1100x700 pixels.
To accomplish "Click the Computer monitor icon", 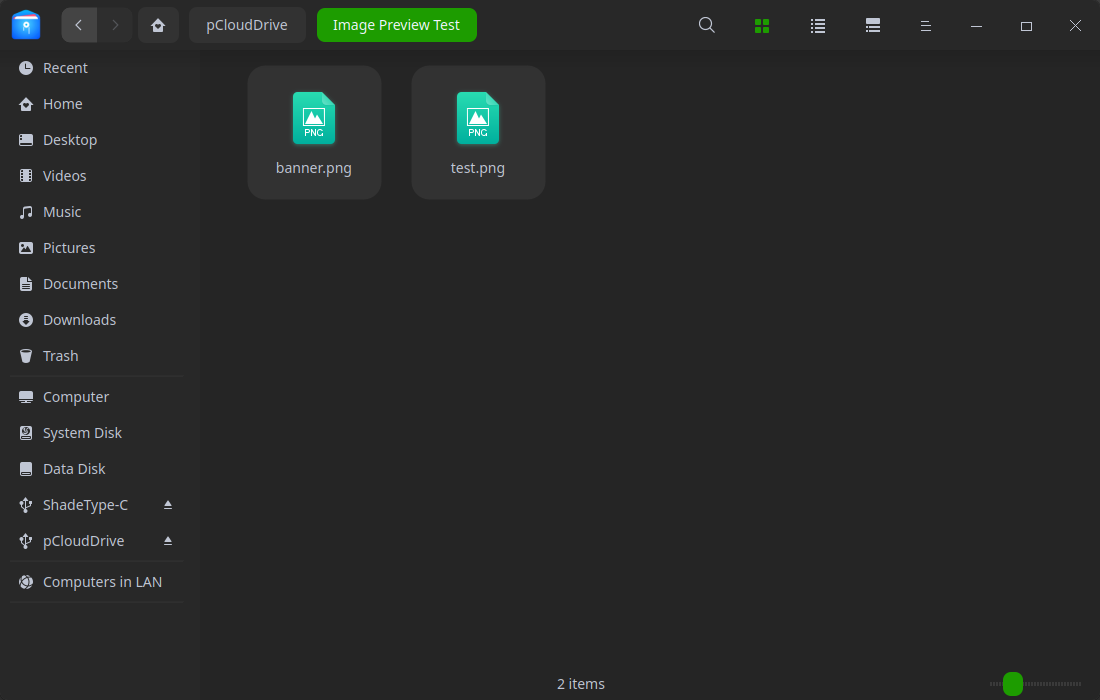I will pos(26,397).
